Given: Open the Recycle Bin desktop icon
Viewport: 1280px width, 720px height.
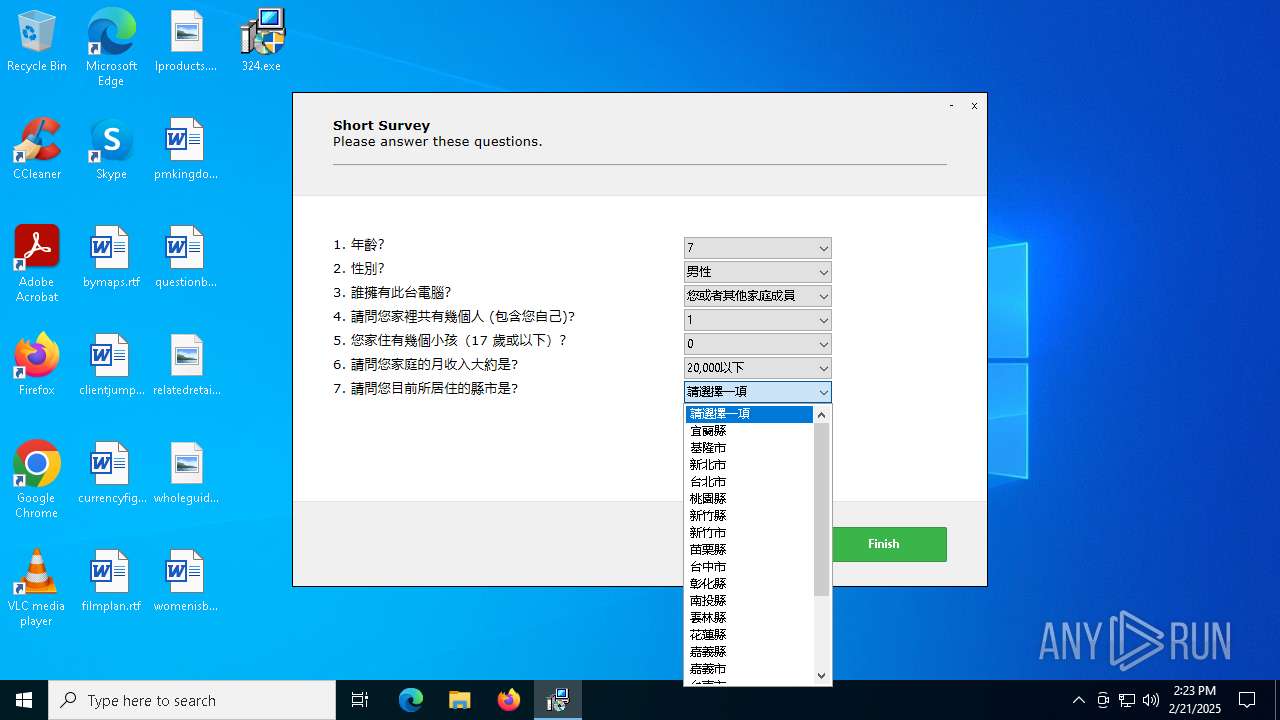Looking at the screenshot, I should (x=37, y=42).
